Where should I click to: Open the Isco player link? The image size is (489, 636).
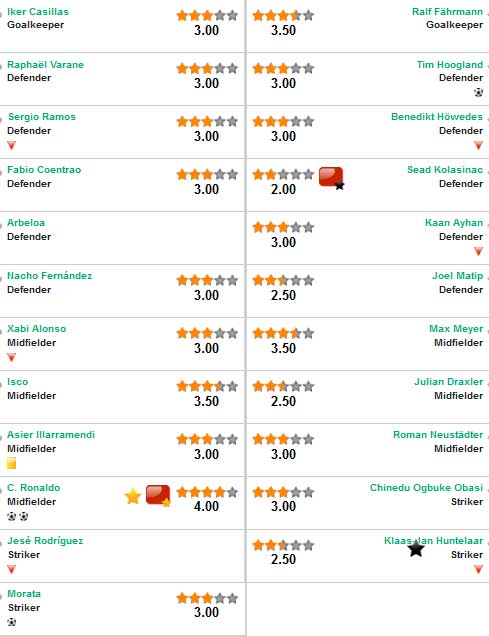[x=17, y=382]
